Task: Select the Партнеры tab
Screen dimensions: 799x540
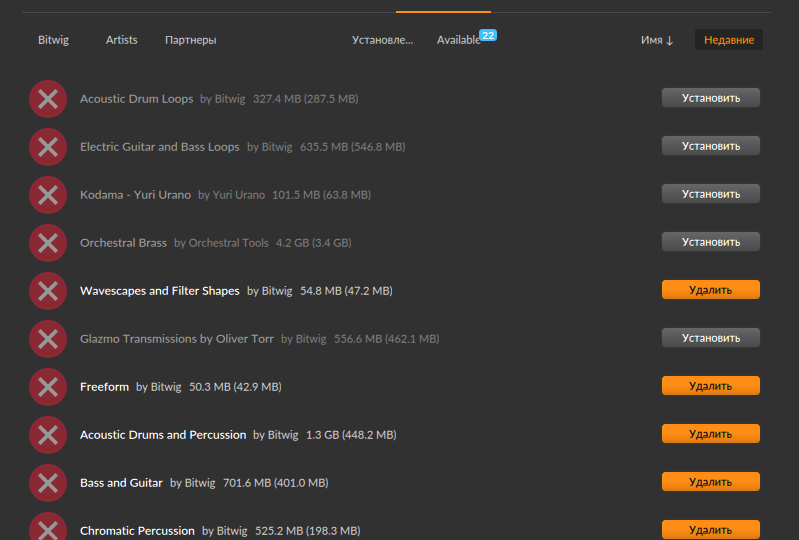Action: [x=190, y=40]
